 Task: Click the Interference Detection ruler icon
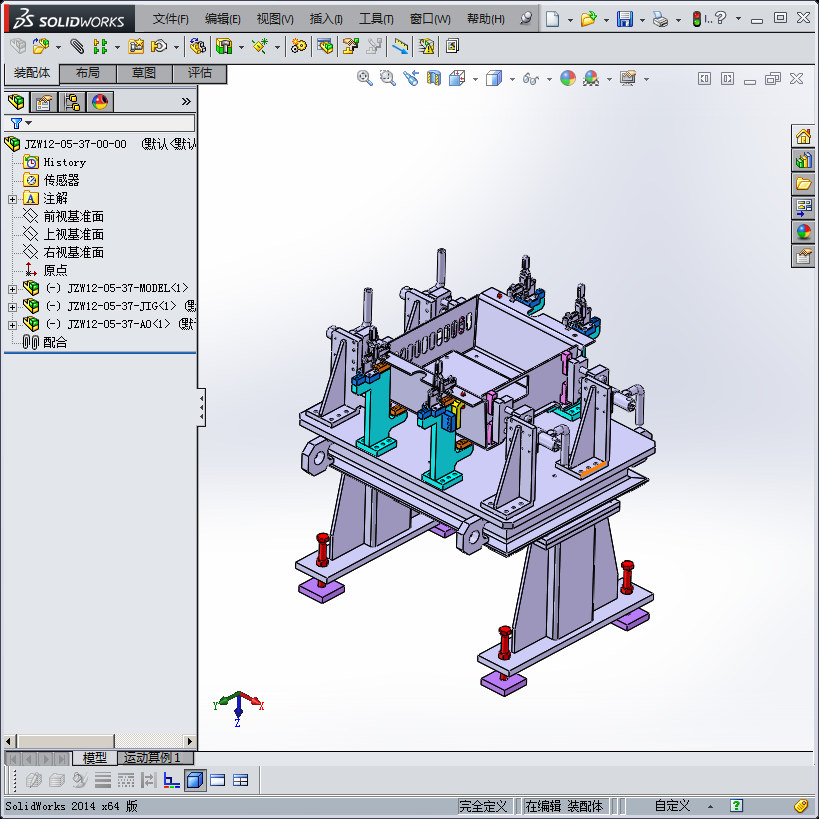401,46
